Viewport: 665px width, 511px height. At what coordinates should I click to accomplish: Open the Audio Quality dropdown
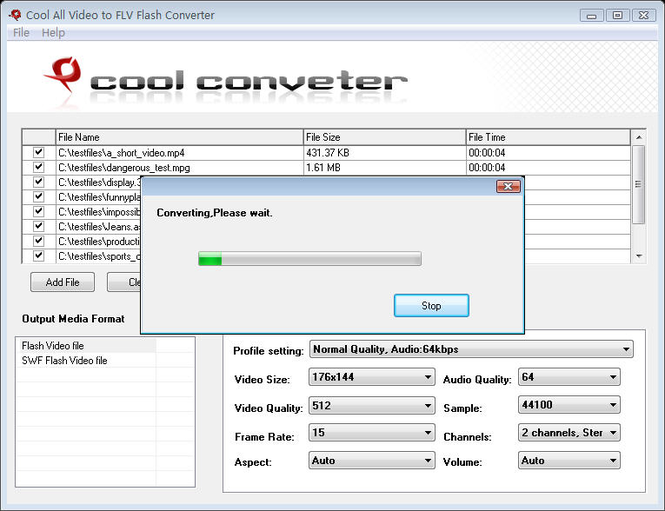point(569,377)
